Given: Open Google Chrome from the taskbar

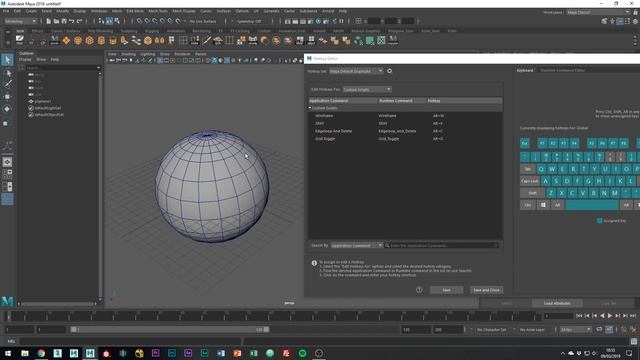Looking at the screenshot, I should tap(41, 353).
